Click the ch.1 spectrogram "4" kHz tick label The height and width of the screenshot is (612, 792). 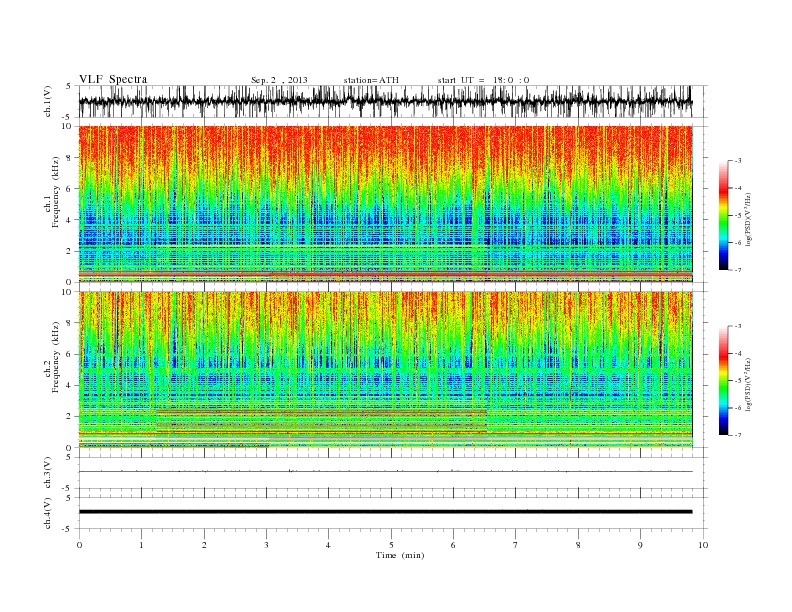click(x=70, y=220)
